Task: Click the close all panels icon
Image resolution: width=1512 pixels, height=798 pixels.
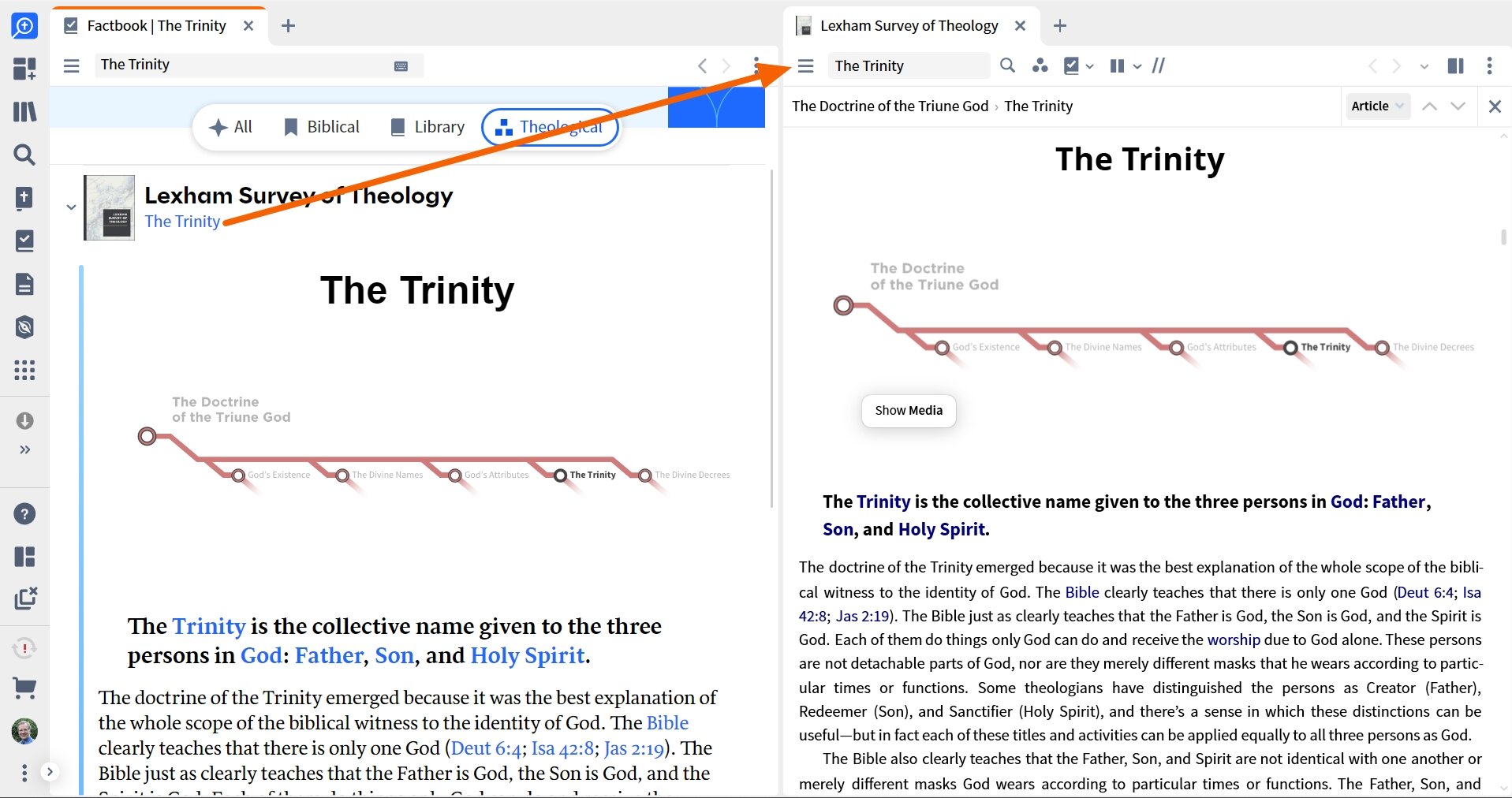Action: [x=25, y=598]
